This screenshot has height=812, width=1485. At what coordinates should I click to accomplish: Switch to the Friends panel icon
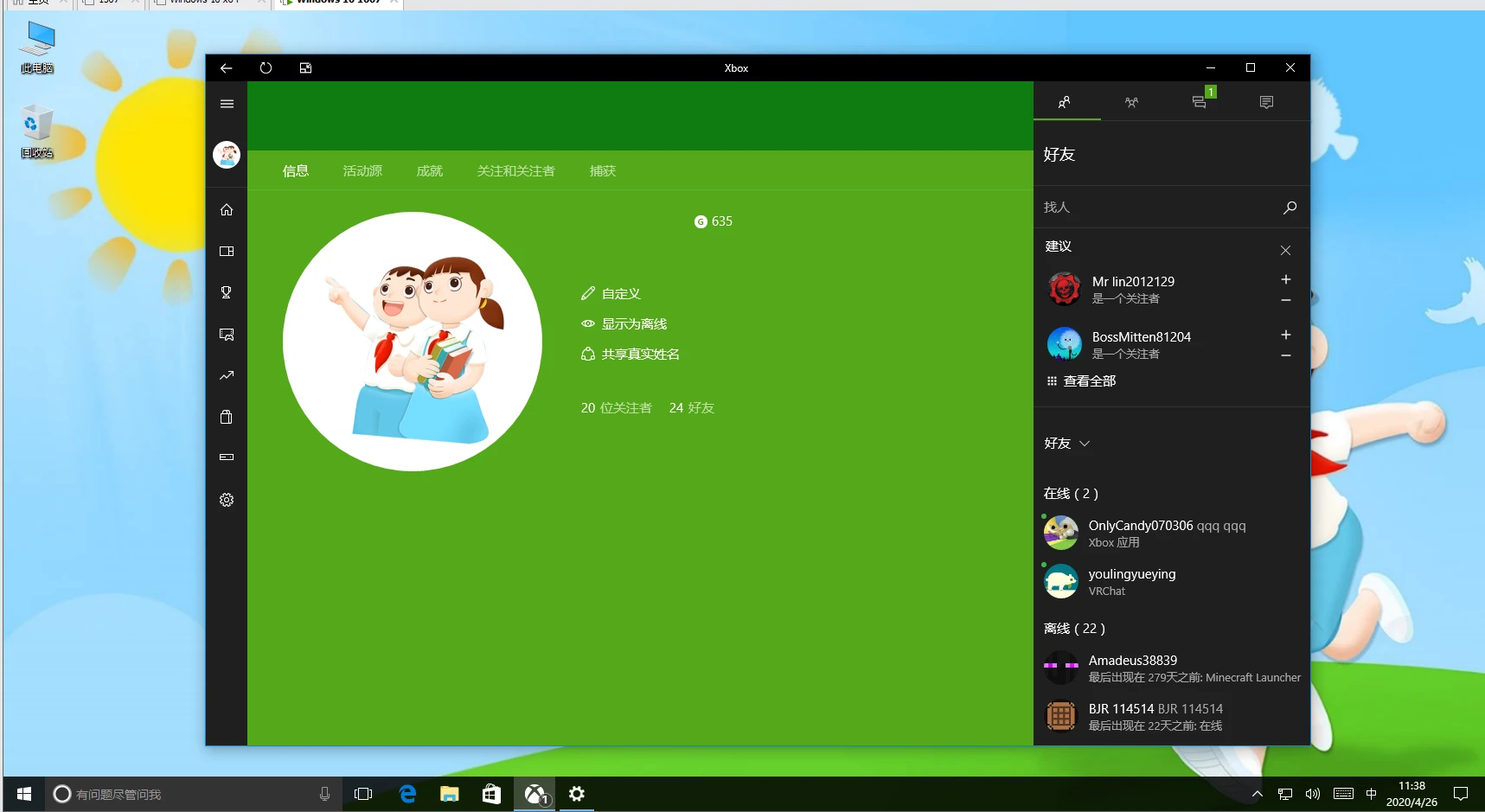point(1065,102)
